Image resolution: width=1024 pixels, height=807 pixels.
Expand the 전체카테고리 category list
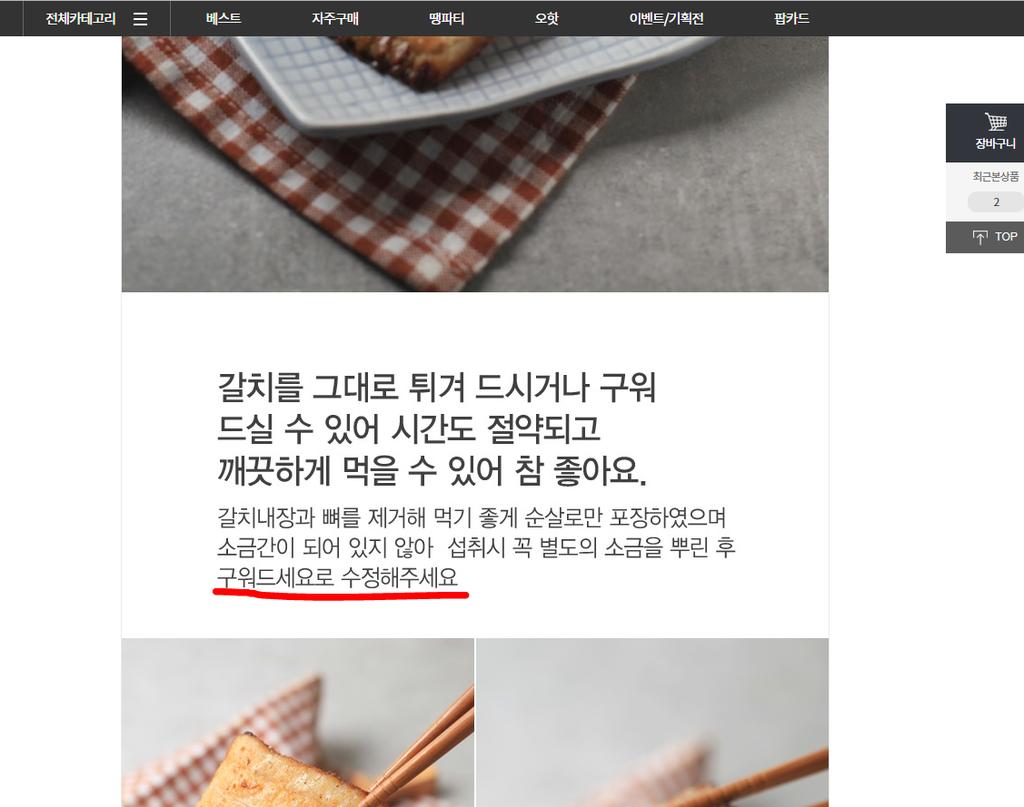[x=80, y=18]
